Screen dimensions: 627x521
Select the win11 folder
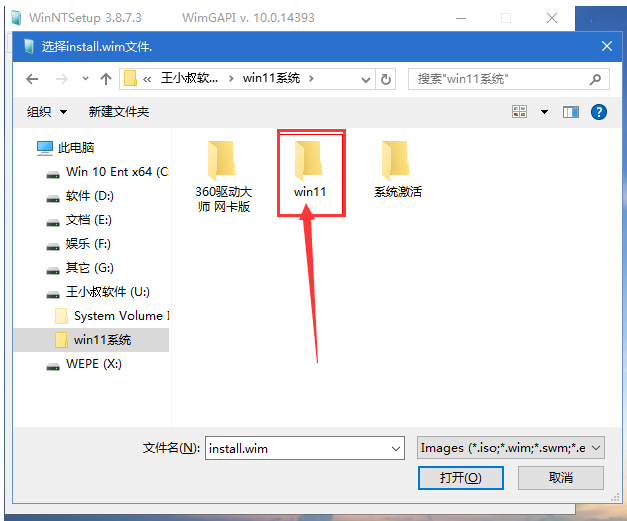point(310,170)
